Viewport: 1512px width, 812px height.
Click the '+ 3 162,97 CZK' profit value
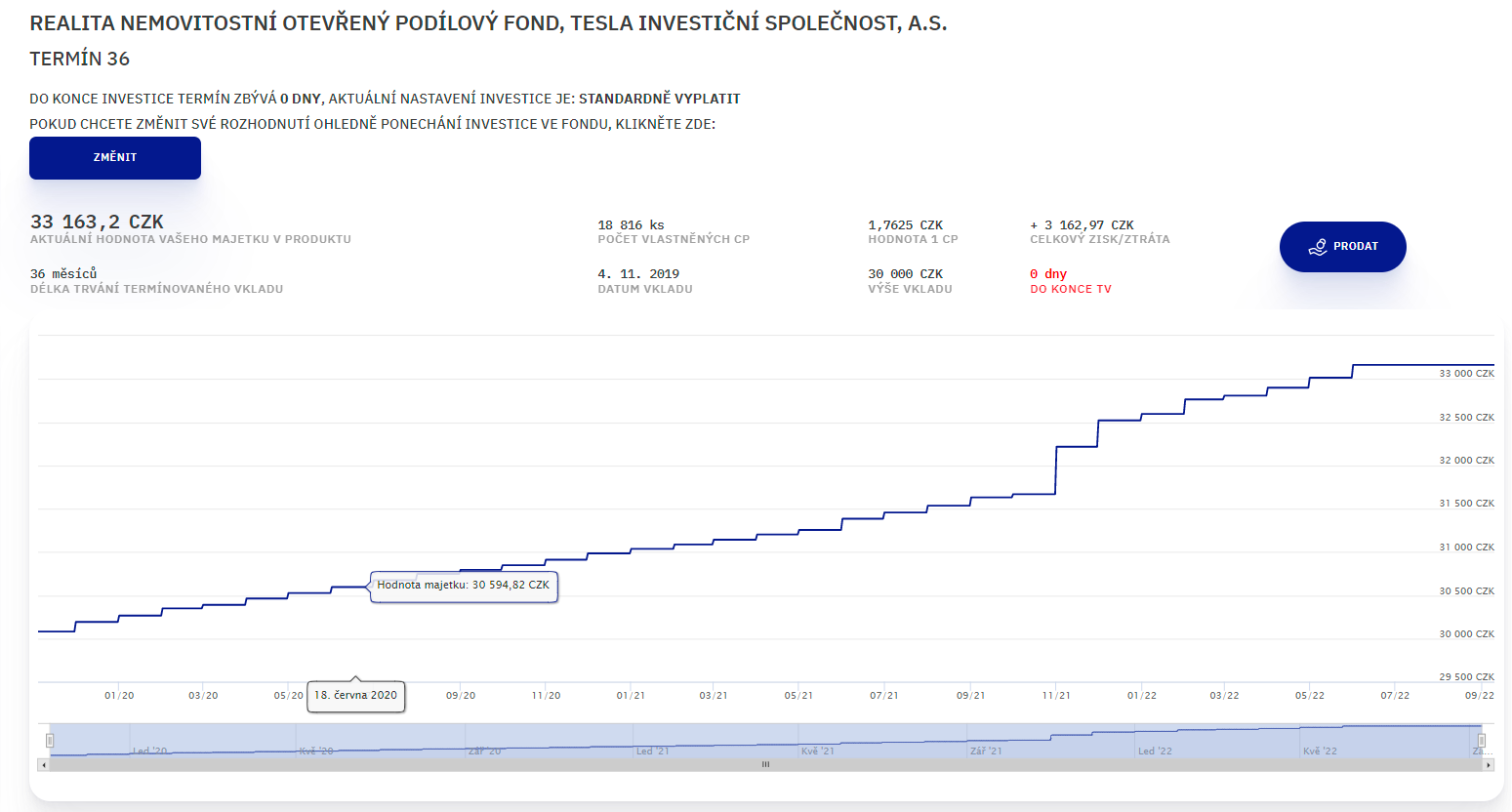tap(1082, 225)
